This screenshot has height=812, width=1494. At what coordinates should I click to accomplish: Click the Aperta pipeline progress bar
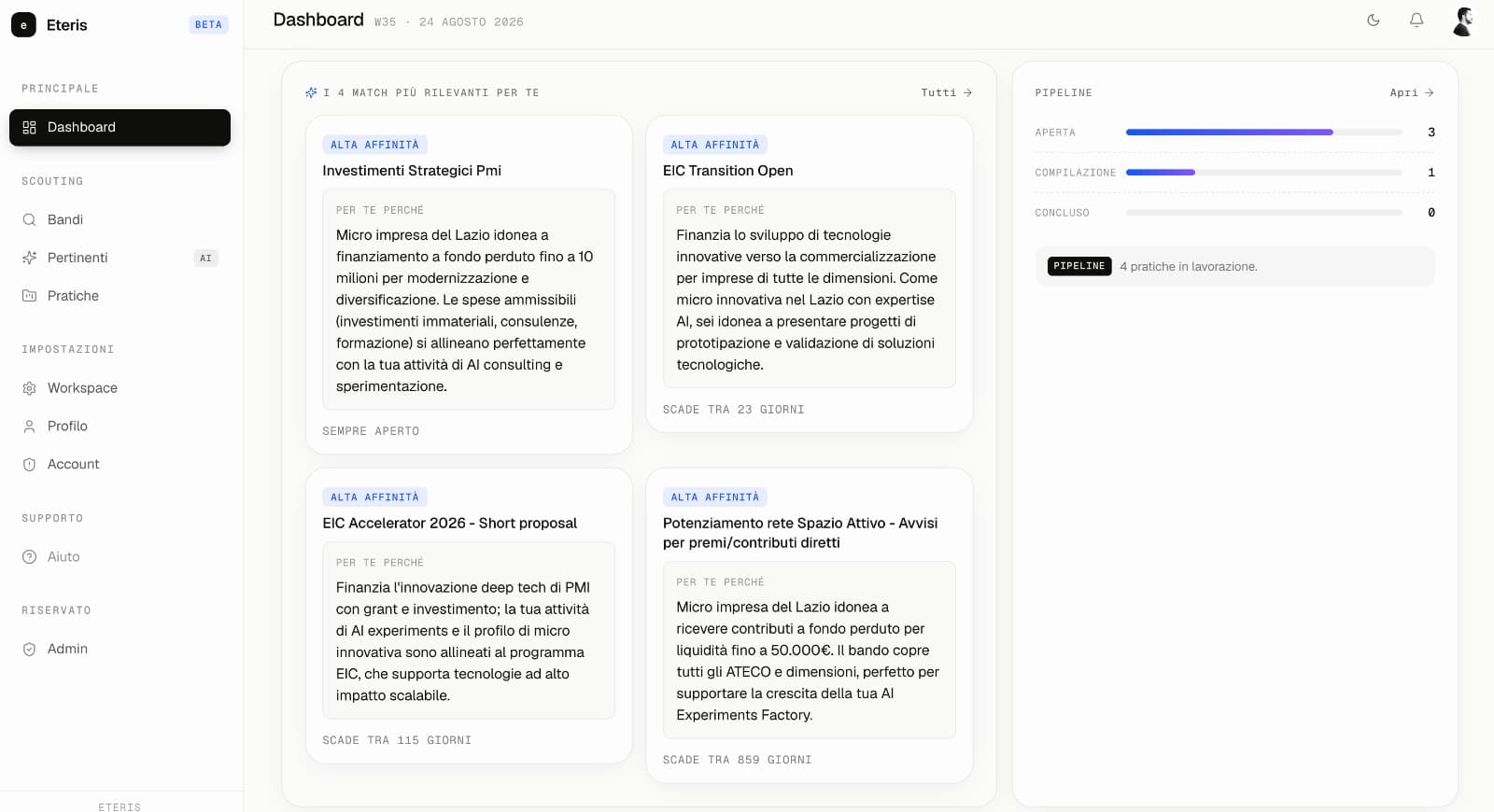tap(1264, 133)
